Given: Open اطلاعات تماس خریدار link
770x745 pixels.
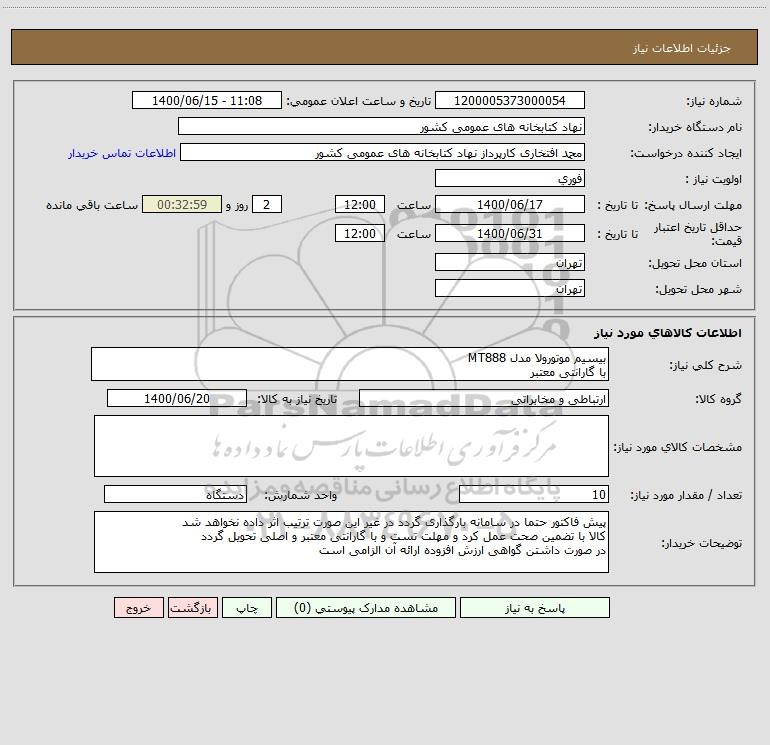Looking at the screenshot, I should 122,153.
